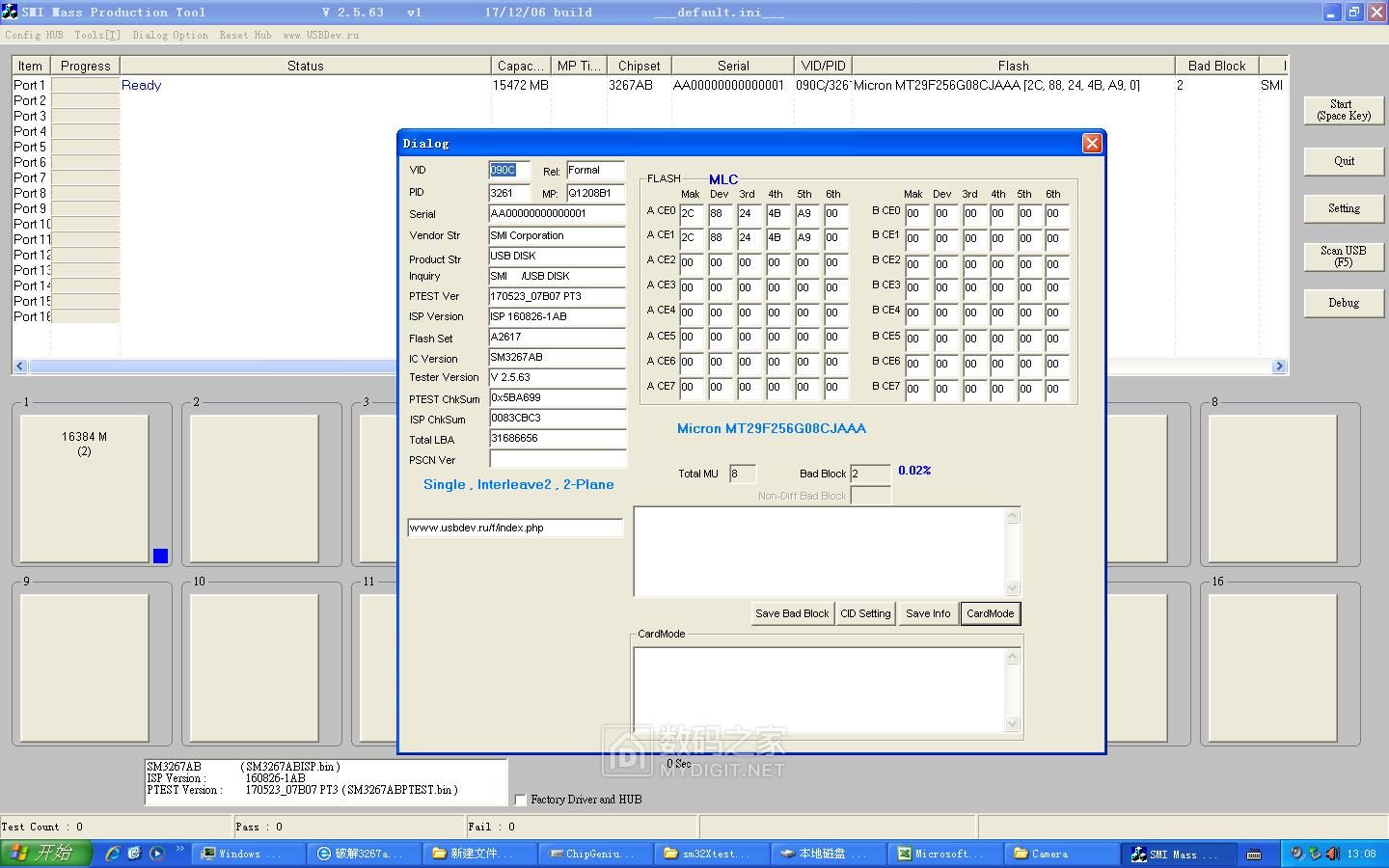Open the Setting button
This screenshot has width=1389, height=868.
[1344, 208]
